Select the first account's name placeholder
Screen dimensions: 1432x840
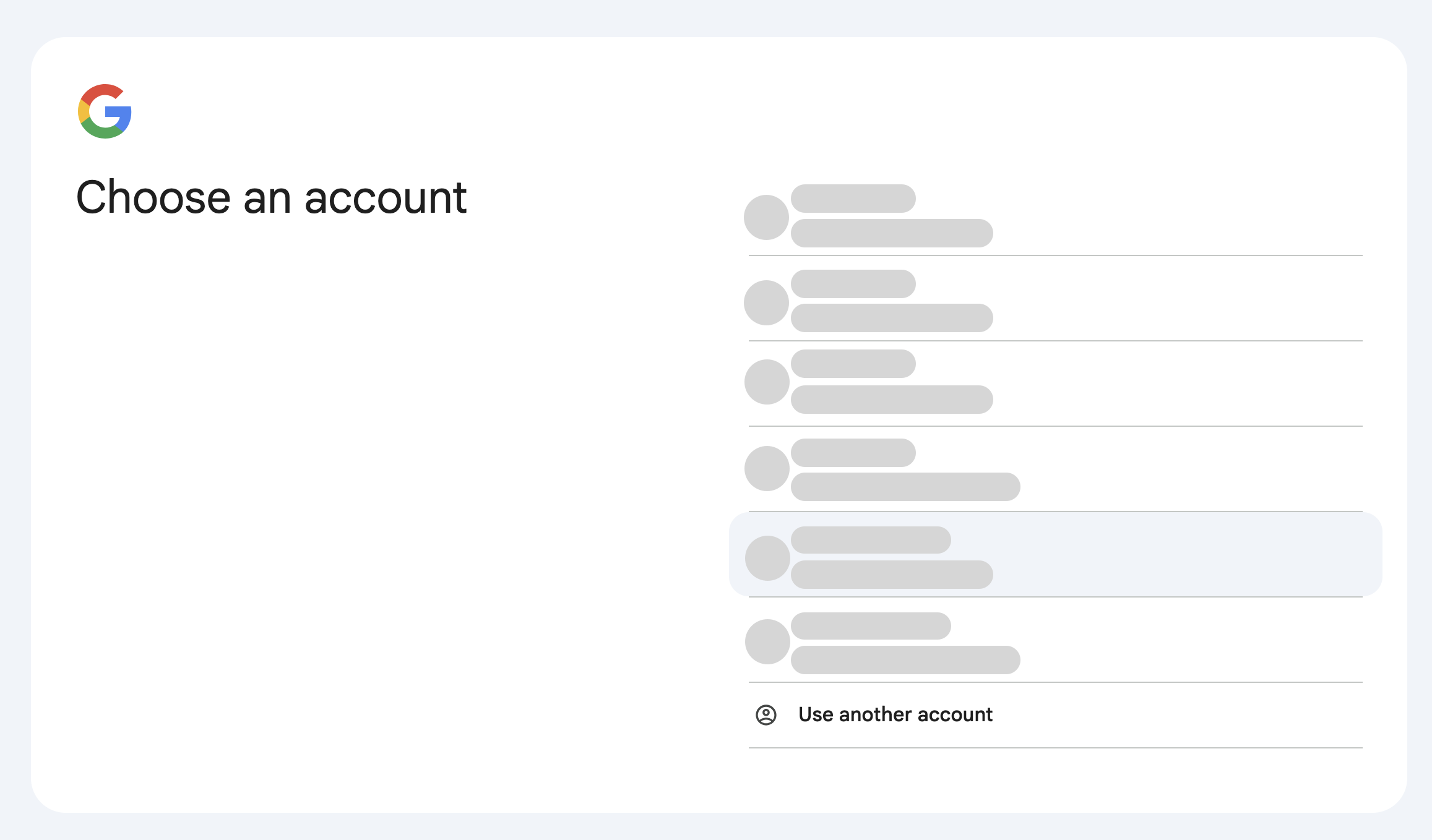[853, 199]
